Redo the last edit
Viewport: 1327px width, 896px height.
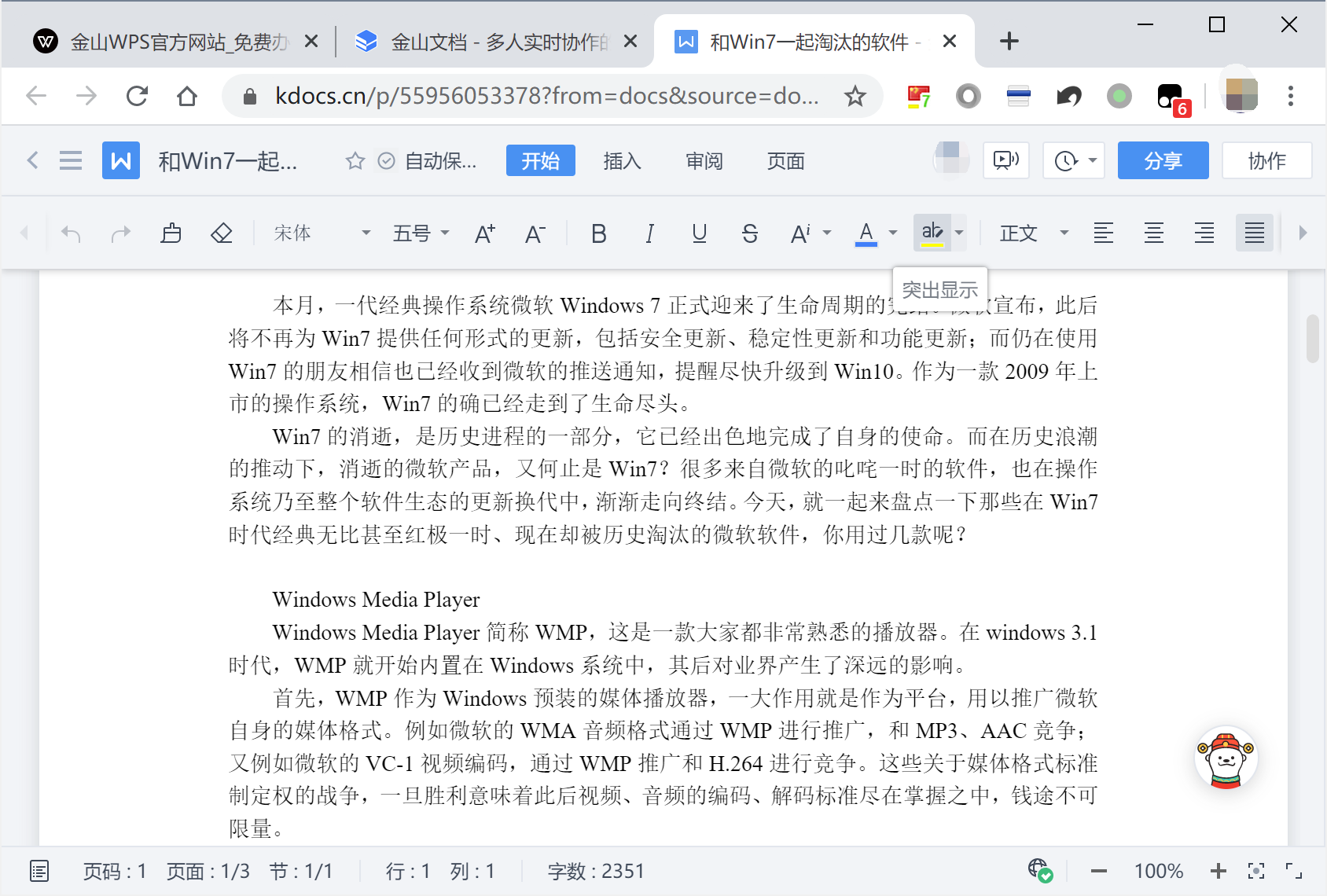(x=121, y=233)
